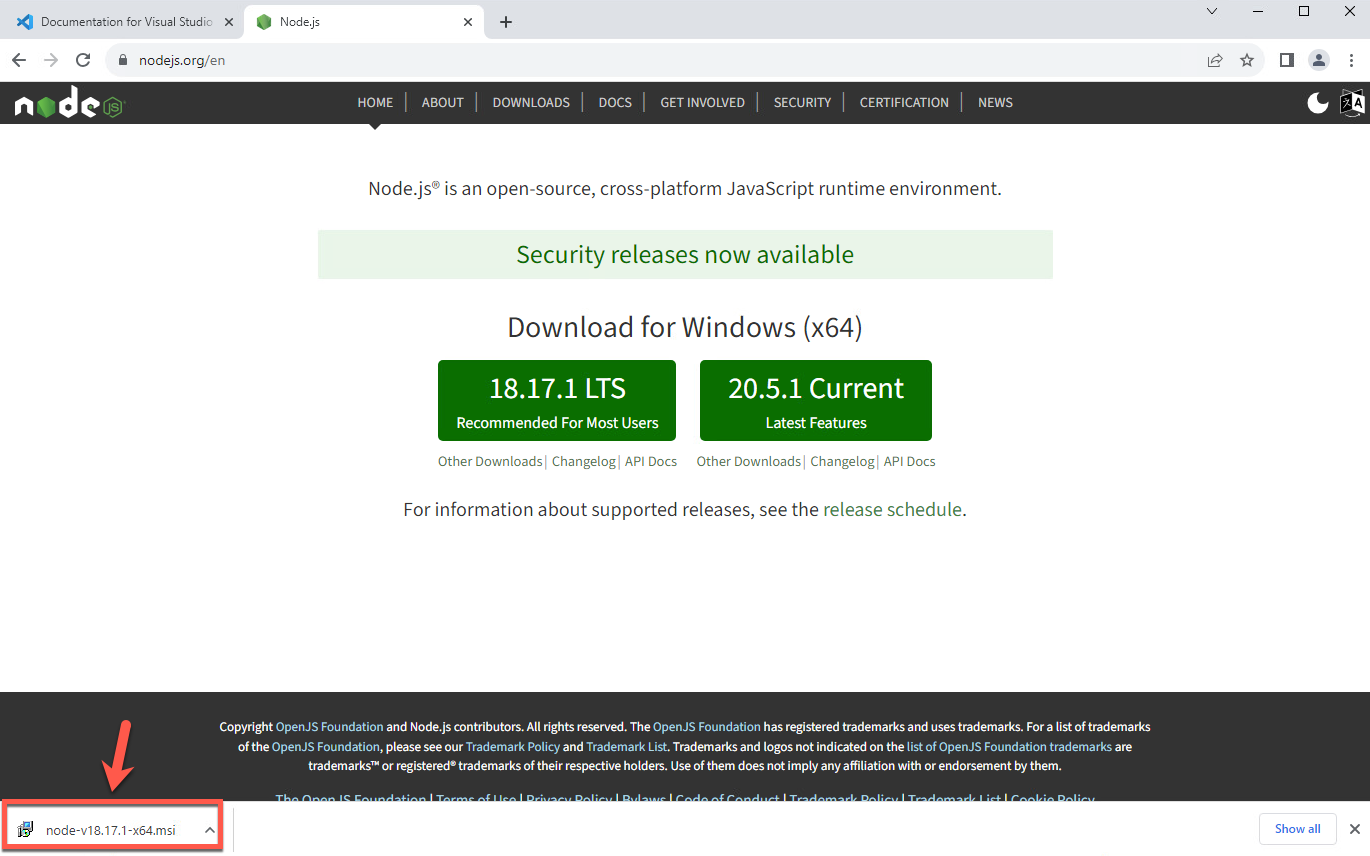Open the tab search dropdown chevron

1212,12
